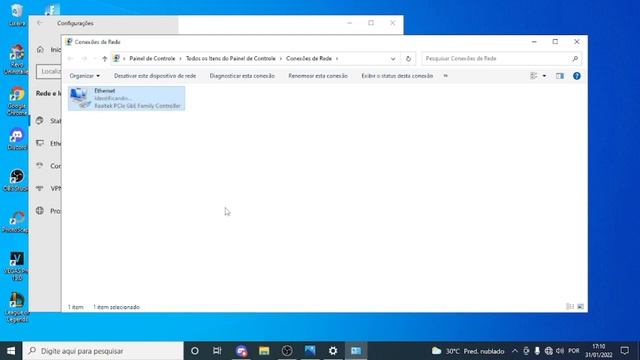Image resolution: width=640 pixels, height=360 pixels.
Task: Expand the view options dropdown arrow
Action: [x=544, y=76]
